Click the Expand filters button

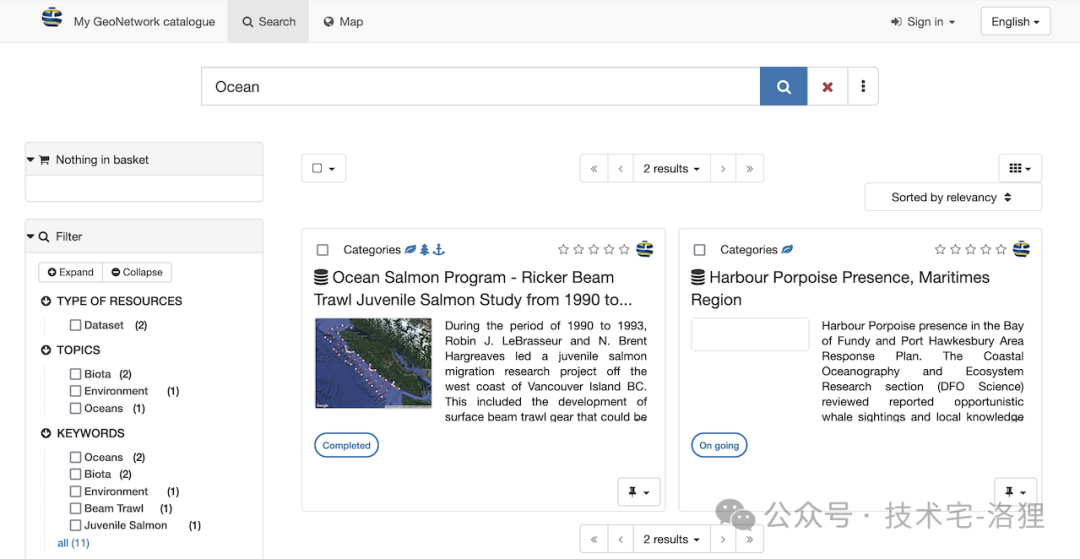pyautogui.click(x=71, y=272)
